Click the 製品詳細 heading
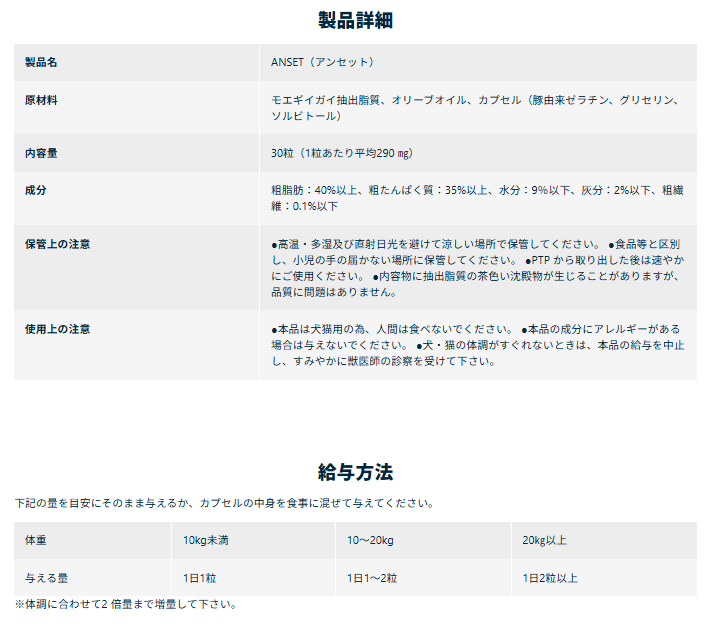Screen dimensions: 714x638 pyautogui.click(x=356, y=20)
